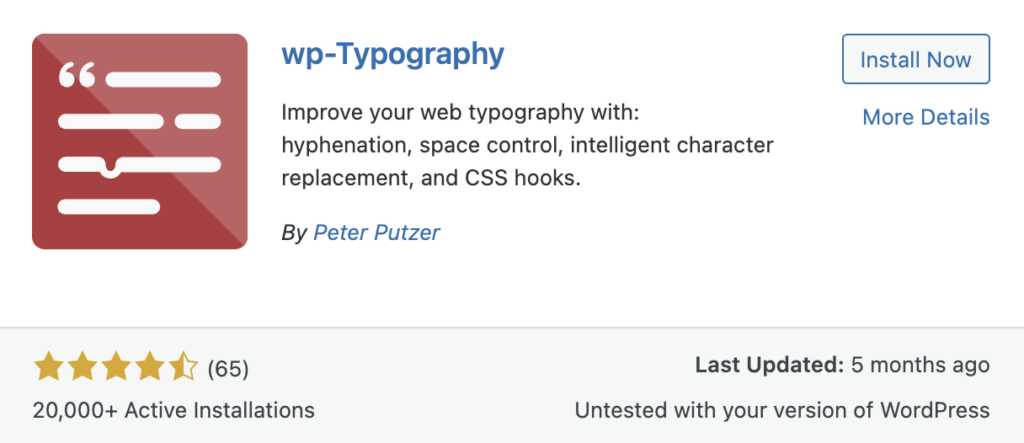Open the wp-Typography plugin title link

[x=393, y=54]
